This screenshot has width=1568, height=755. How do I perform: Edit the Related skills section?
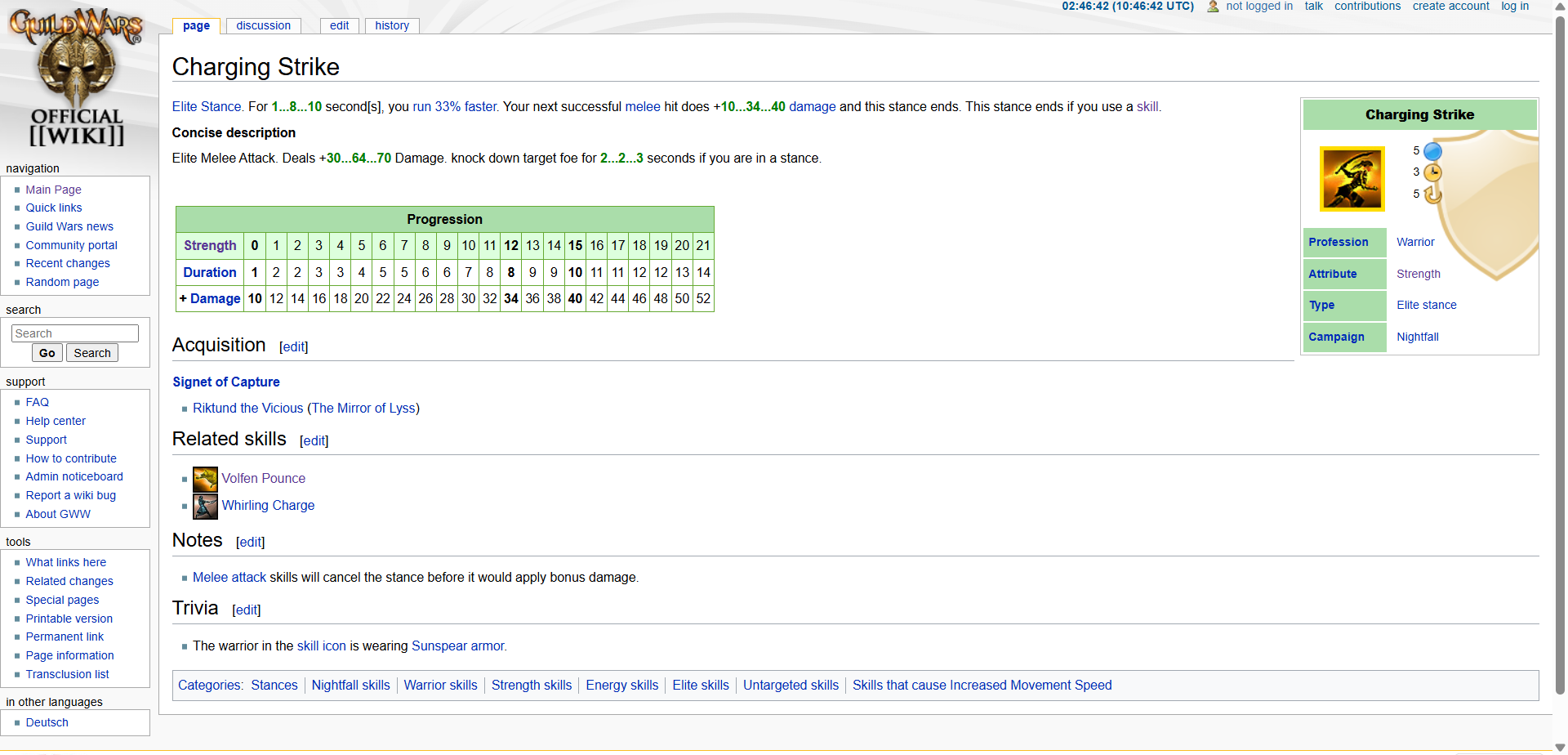[314, 441]
